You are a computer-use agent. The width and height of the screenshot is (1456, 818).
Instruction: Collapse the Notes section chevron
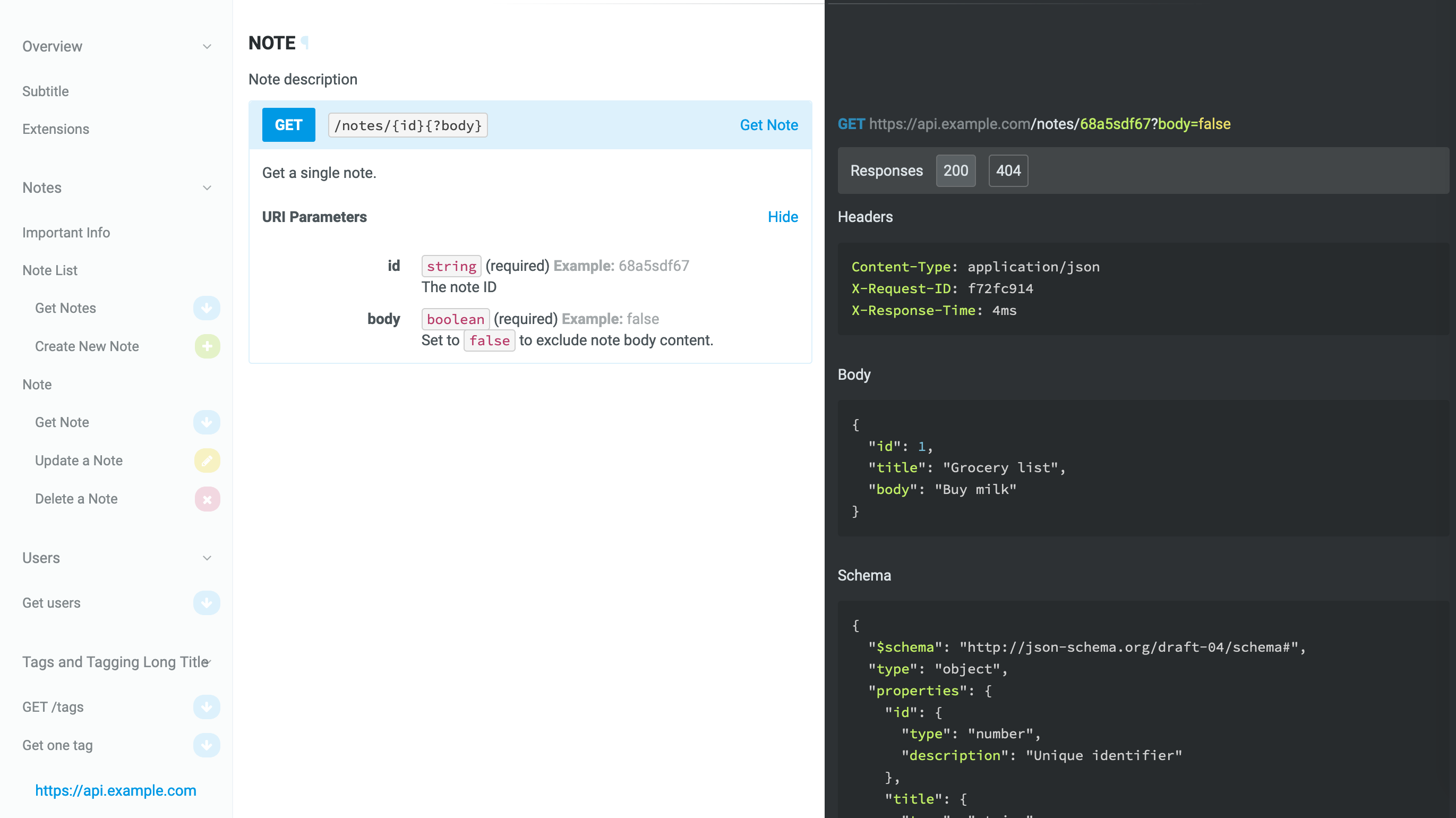207,188
